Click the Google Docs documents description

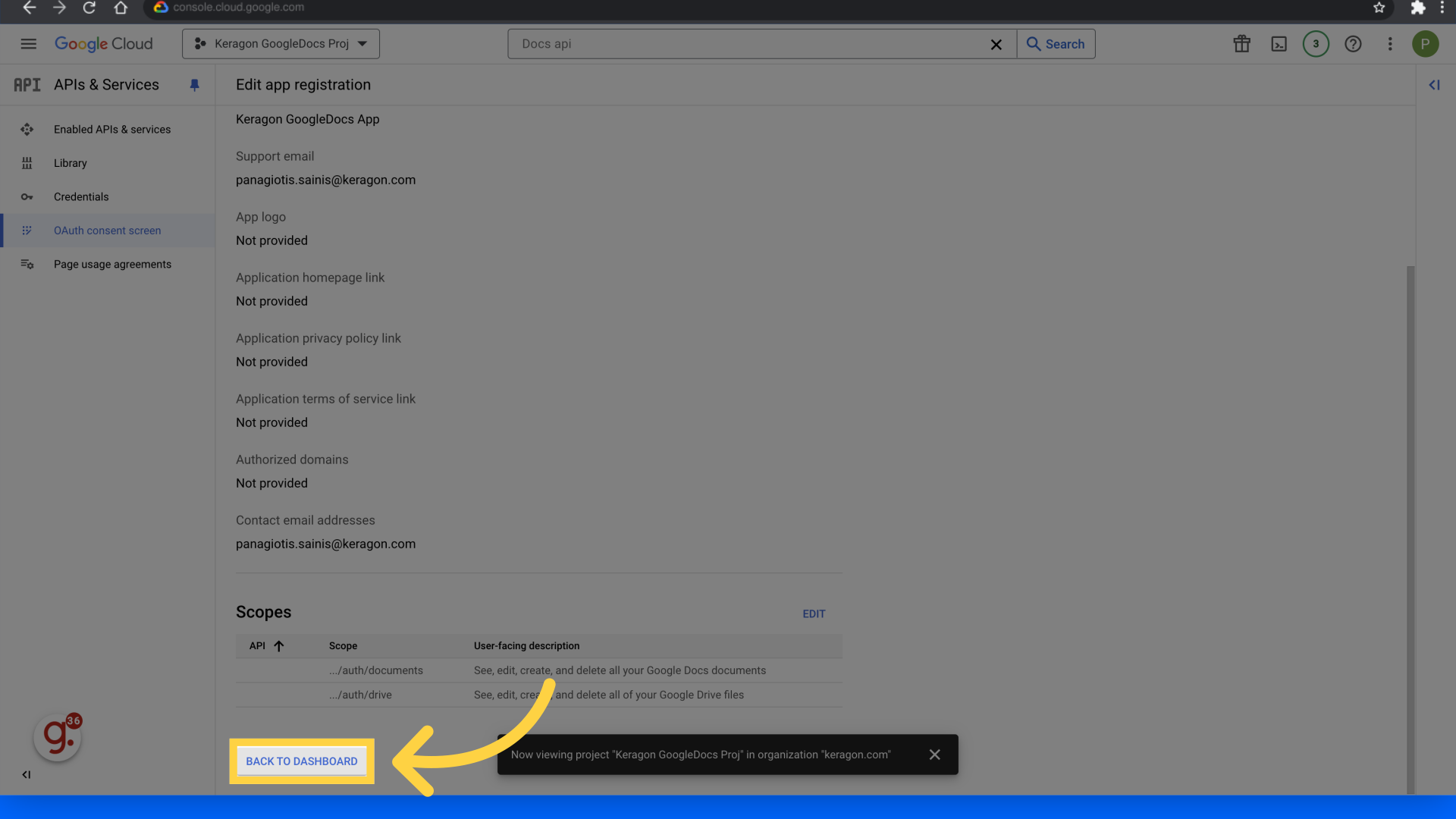click(620, 670)
